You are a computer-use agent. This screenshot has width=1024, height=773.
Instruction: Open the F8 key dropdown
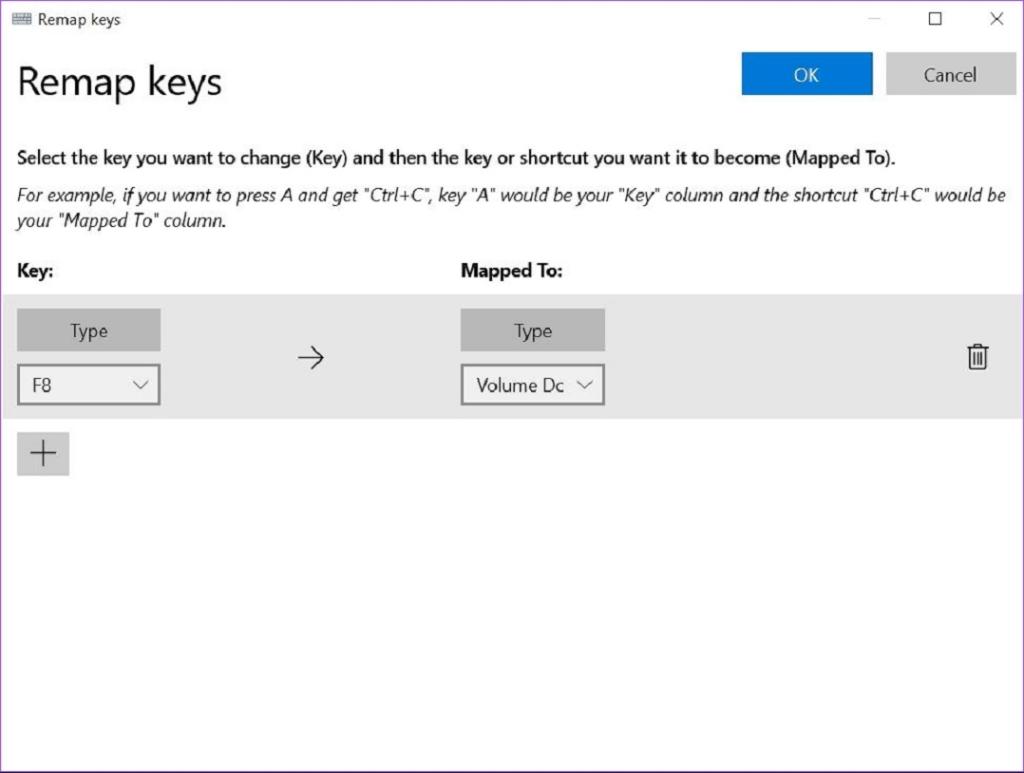pos(89,385)
